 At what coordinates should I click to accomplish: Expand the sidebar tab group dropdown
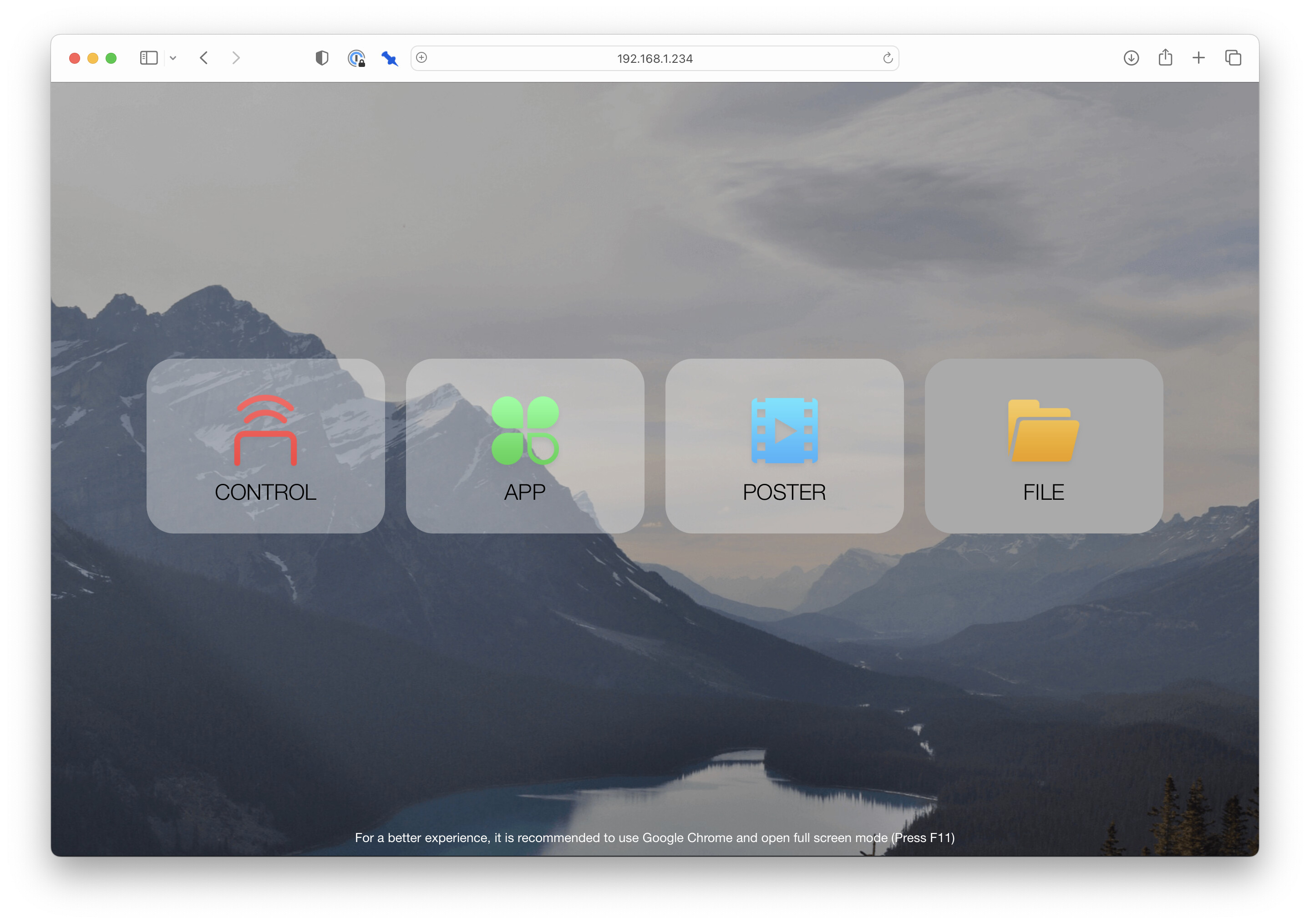173,58
